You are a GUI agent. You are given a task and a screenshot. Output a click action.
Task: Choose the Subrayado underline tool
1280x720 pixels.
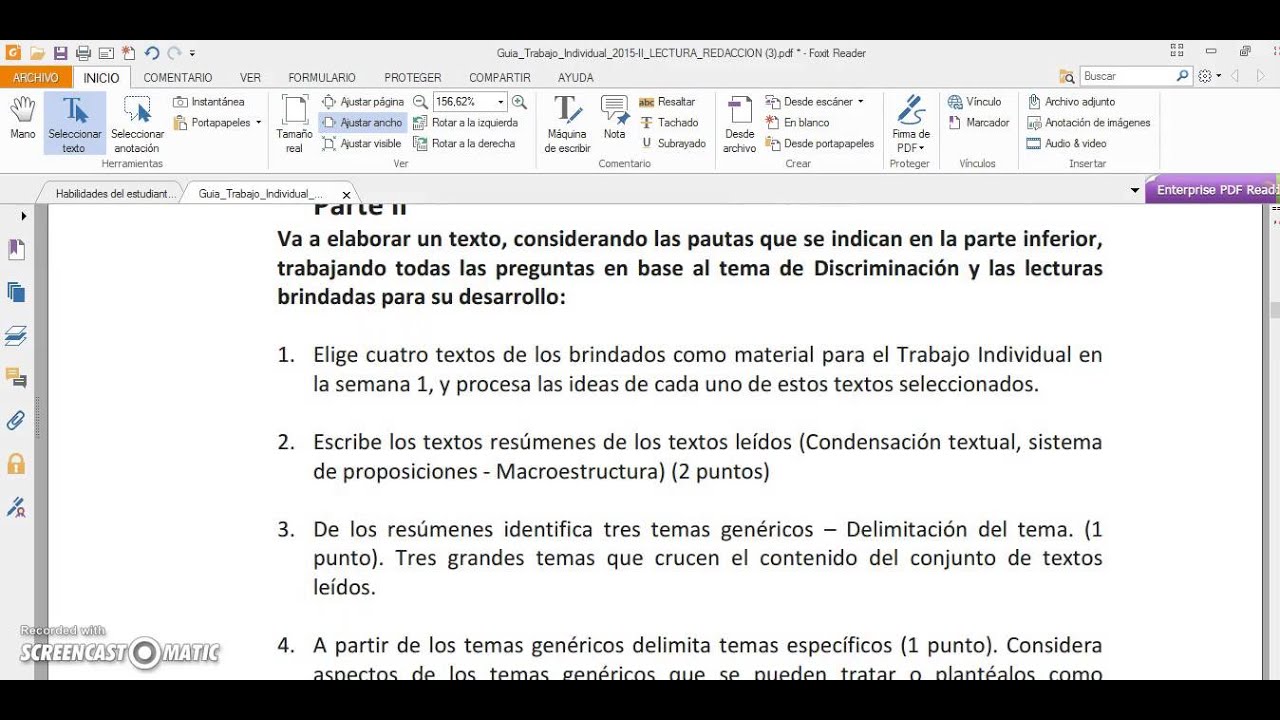pos(673,143)
